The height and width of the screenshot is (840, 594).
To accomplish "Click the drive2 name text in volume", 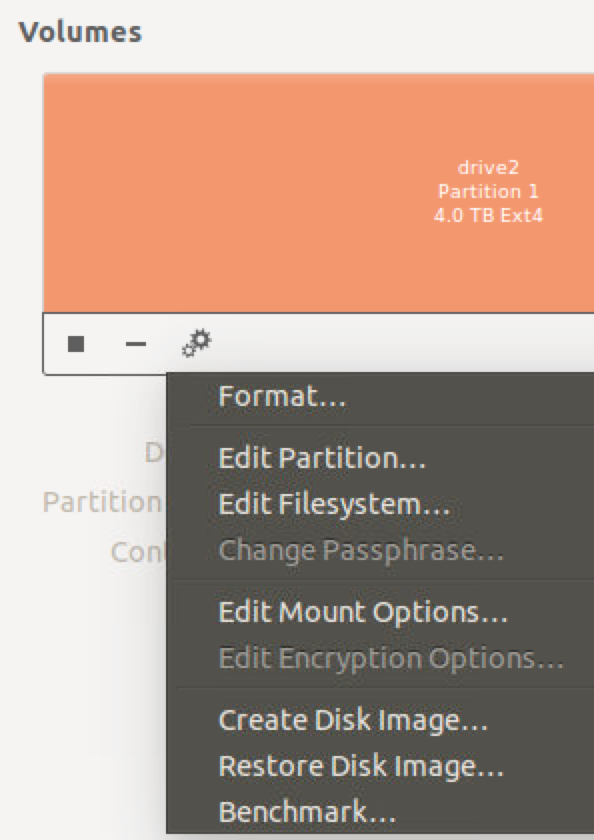I will (x=488, y=168).
